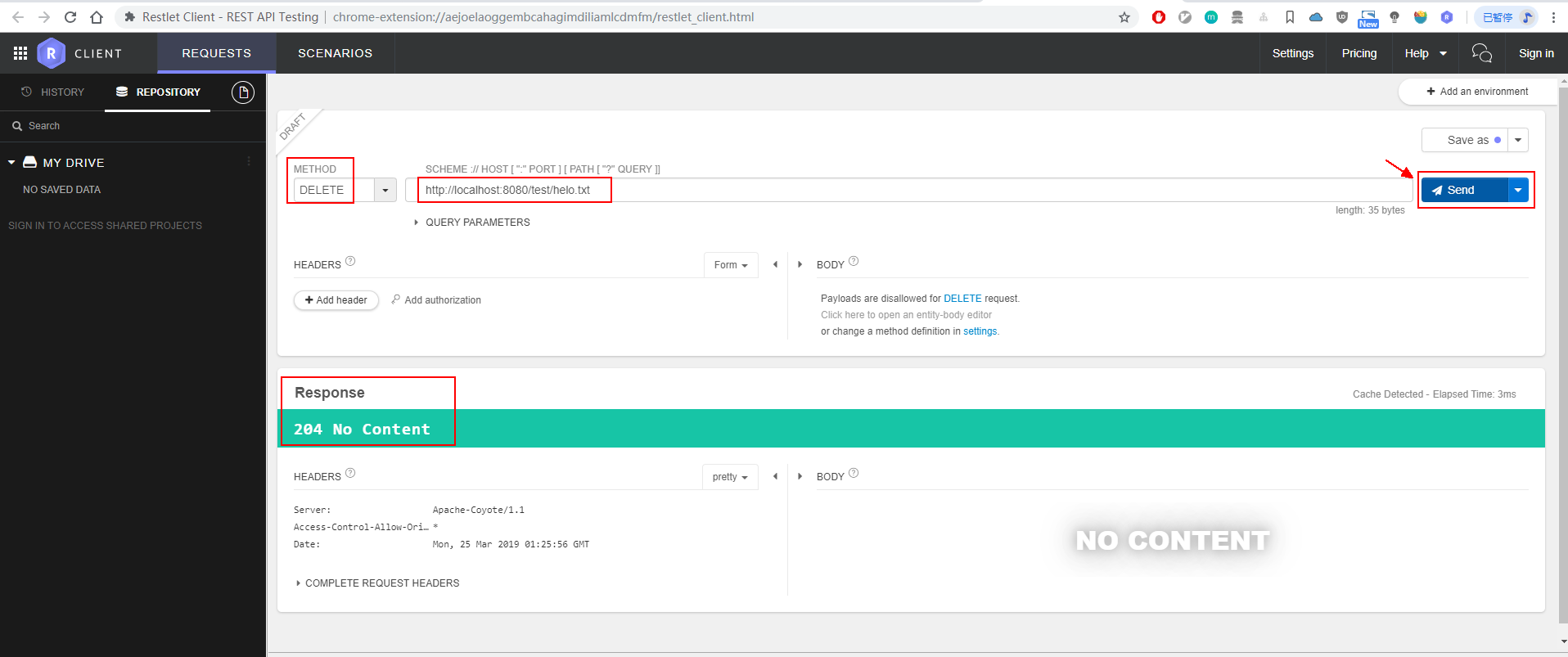Open the Save as dropdown arrow
Image resolution: width=1568 pixels, height=657 pixels.
coord(1518,140)
